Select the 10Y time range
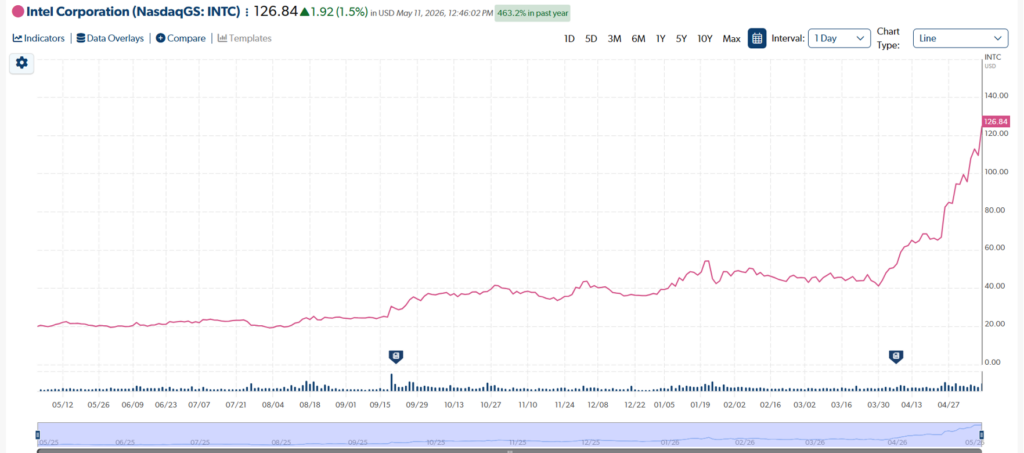This screenshot has width=1024, height=453. pyautogui.click(x=705, y=39)
